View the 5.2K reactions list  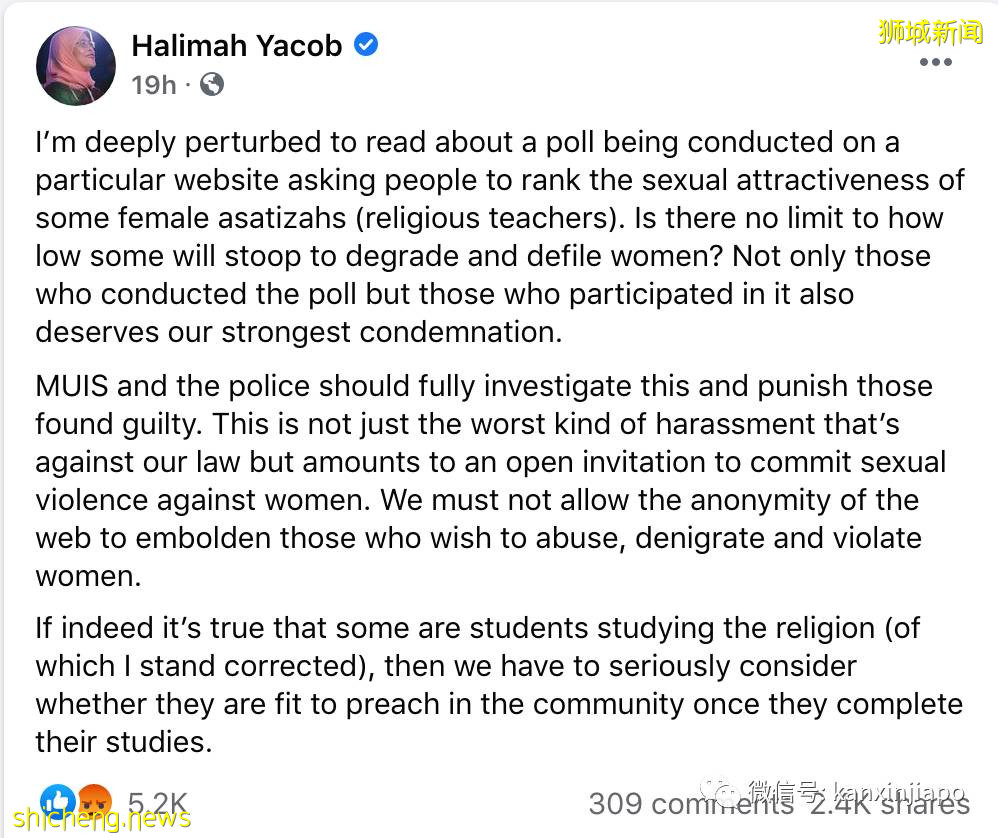[157, 802]
